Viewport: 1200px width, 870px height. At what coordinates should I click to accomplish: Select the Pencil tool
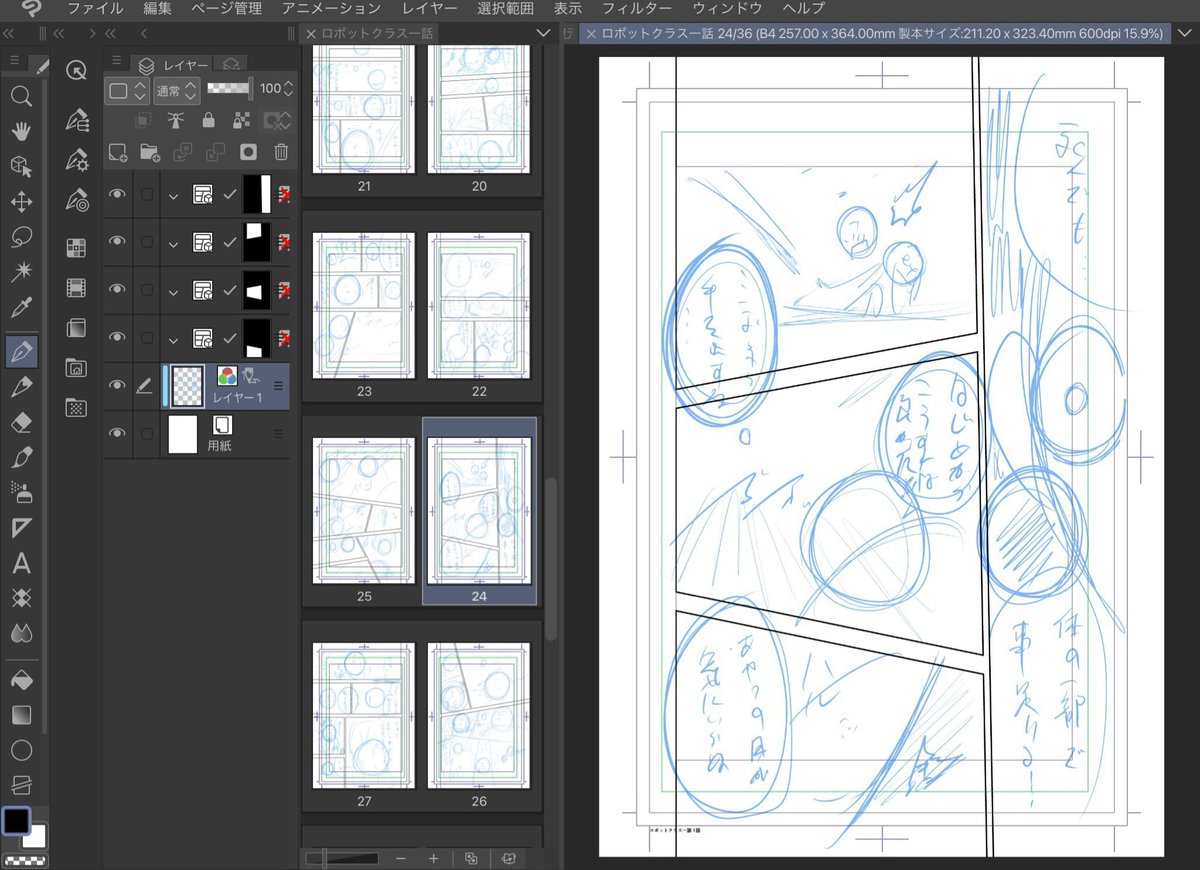20,387
